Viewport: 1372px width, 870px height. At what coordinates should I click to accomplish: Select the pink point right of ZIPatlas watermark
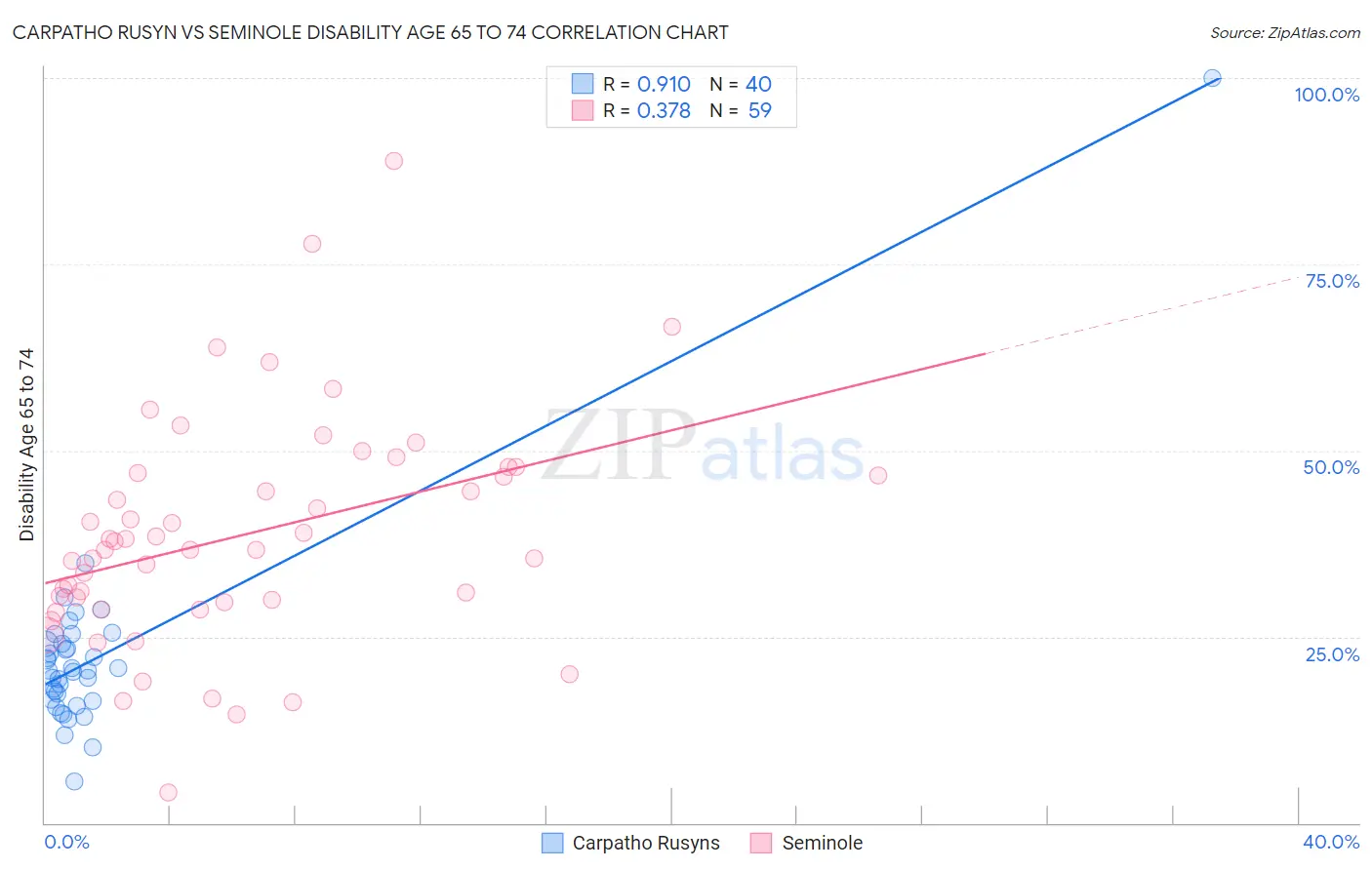[878, 475]
